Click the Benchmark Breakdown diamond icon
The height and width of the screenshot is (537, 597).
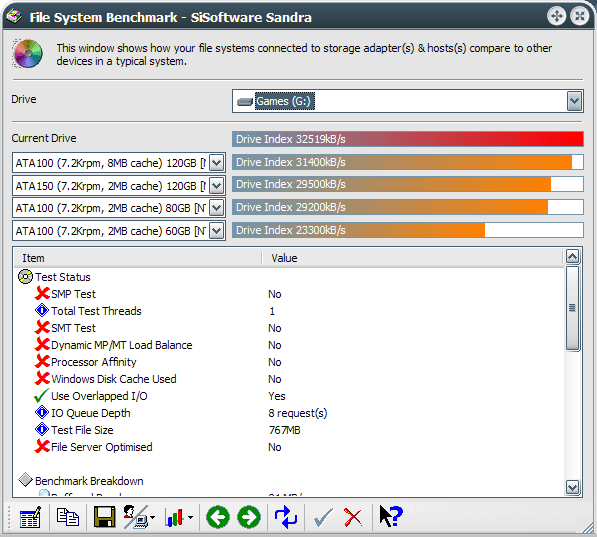tap(26, 480)
